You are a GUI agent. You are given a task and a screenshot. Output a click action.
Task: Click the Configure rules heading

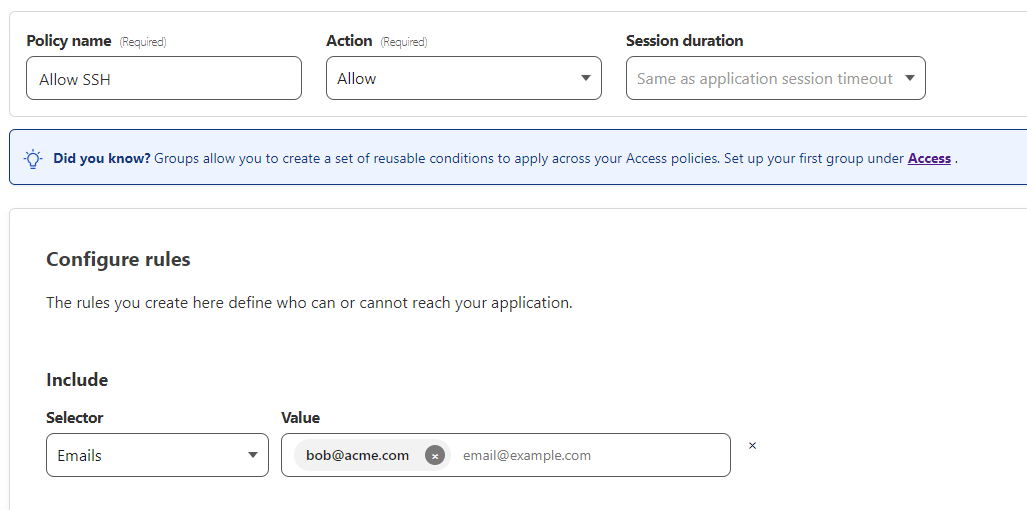pos(118,259)
